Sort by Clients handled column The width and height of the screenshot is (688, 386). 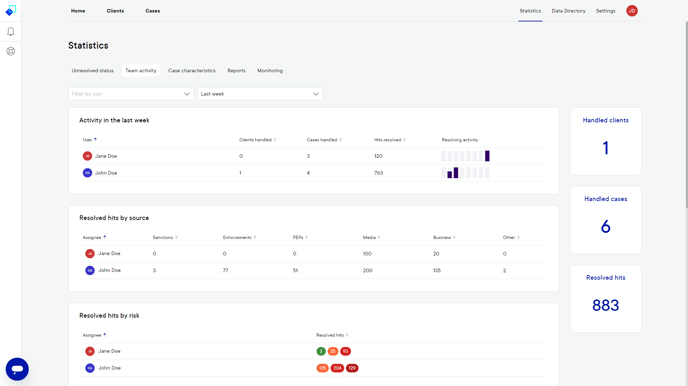click(258, 140)
